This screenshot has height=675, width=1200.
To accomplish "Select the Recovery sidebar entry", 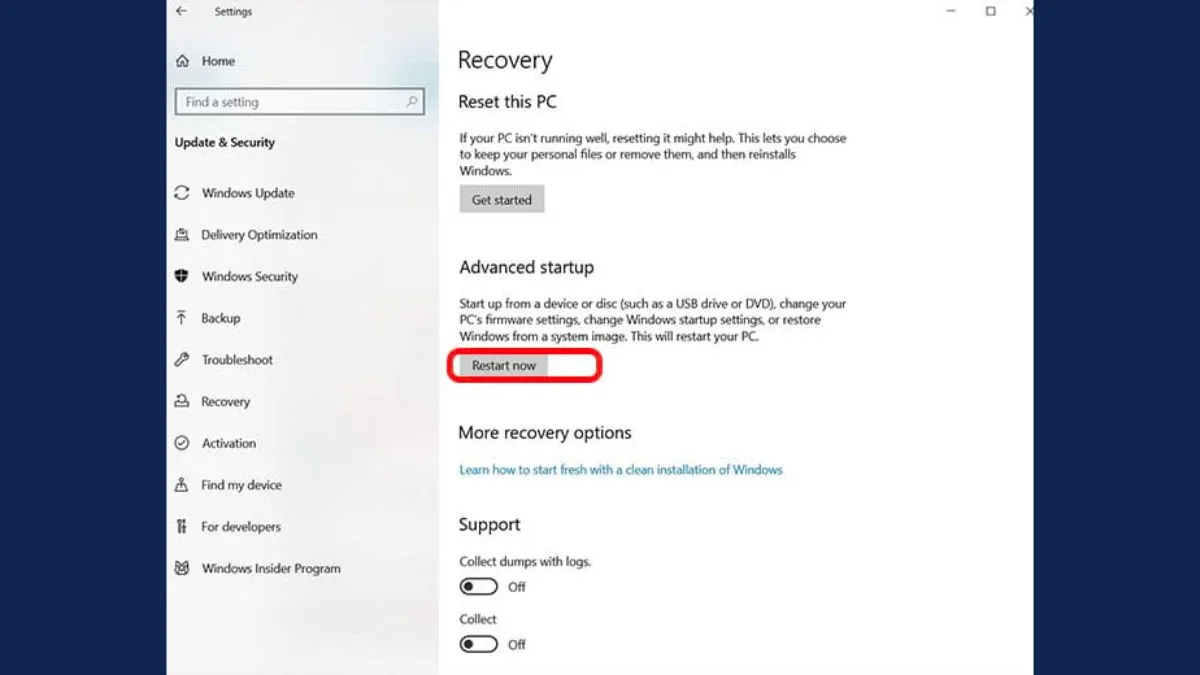I will (224, 401).
